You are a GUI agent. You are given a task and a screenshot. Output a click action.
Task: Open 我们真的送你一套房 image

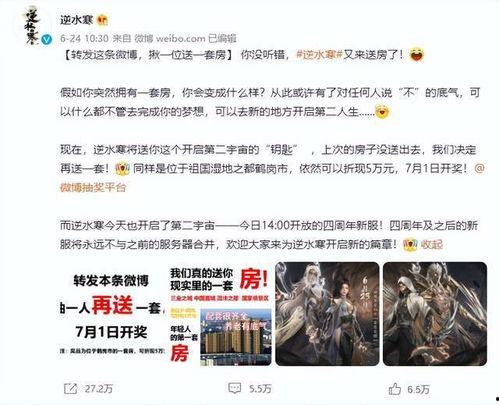tap(220, 314)
